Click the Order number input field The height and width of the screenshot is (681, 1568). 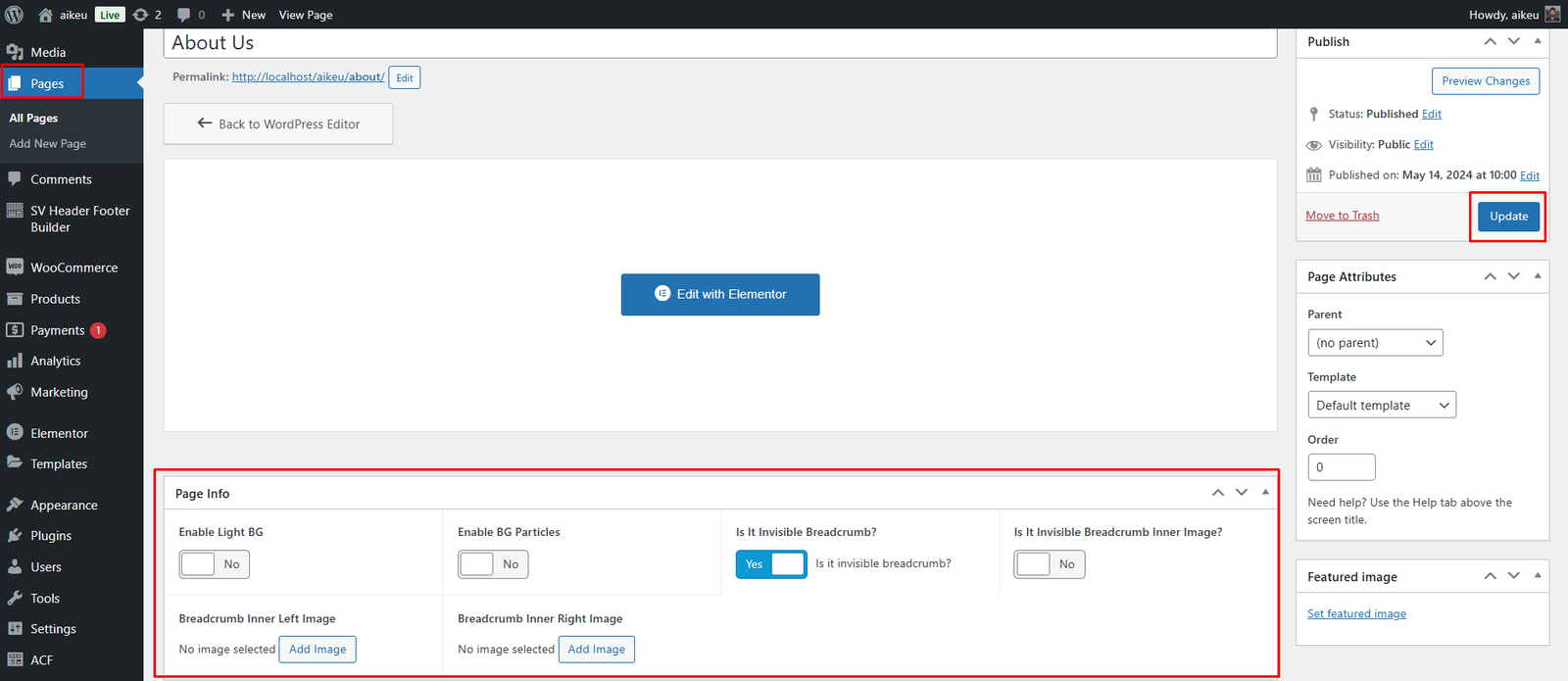tap(1341, 467)
